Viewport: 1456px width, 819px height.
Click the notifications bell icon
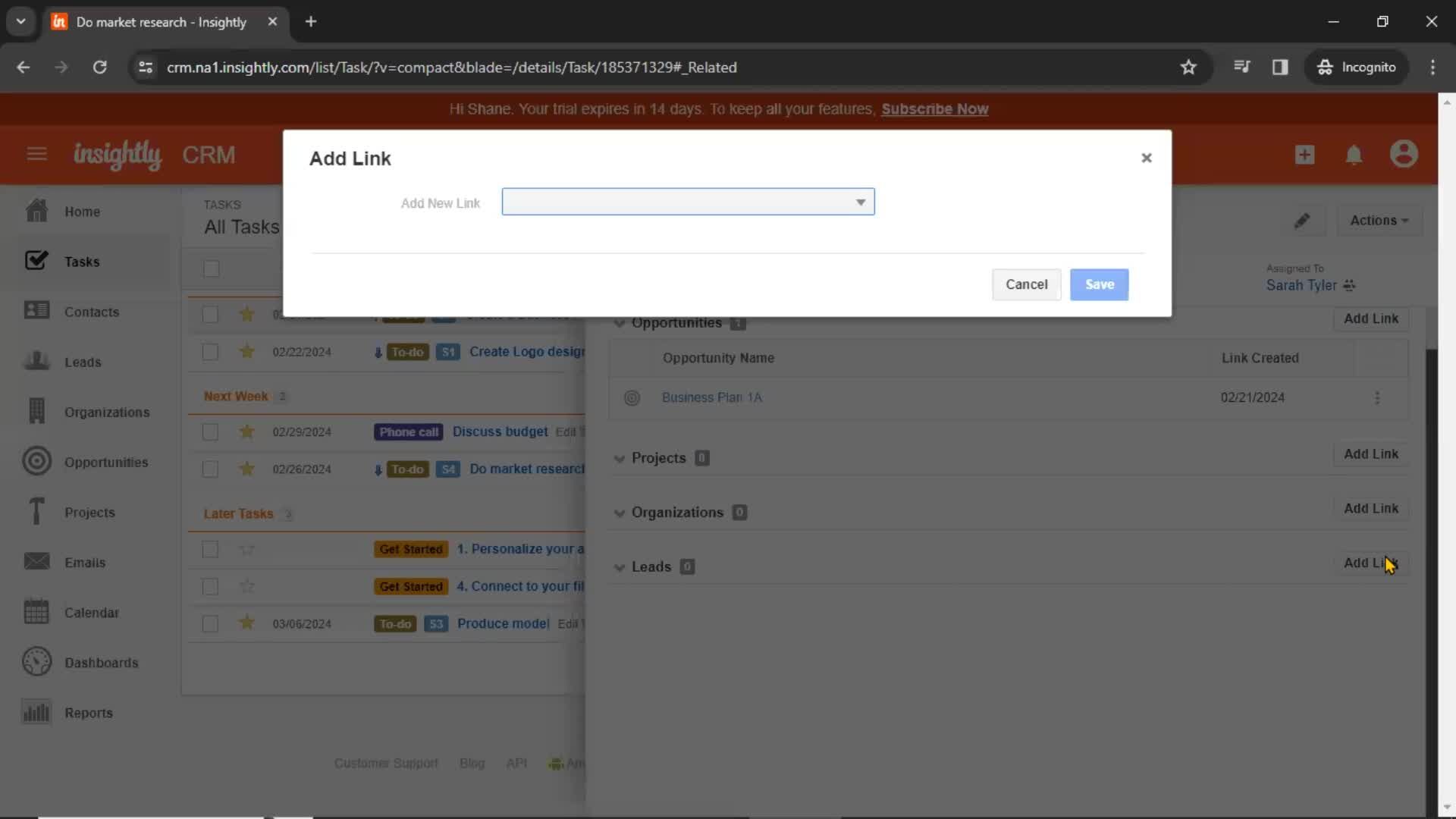click(1356, 154)
